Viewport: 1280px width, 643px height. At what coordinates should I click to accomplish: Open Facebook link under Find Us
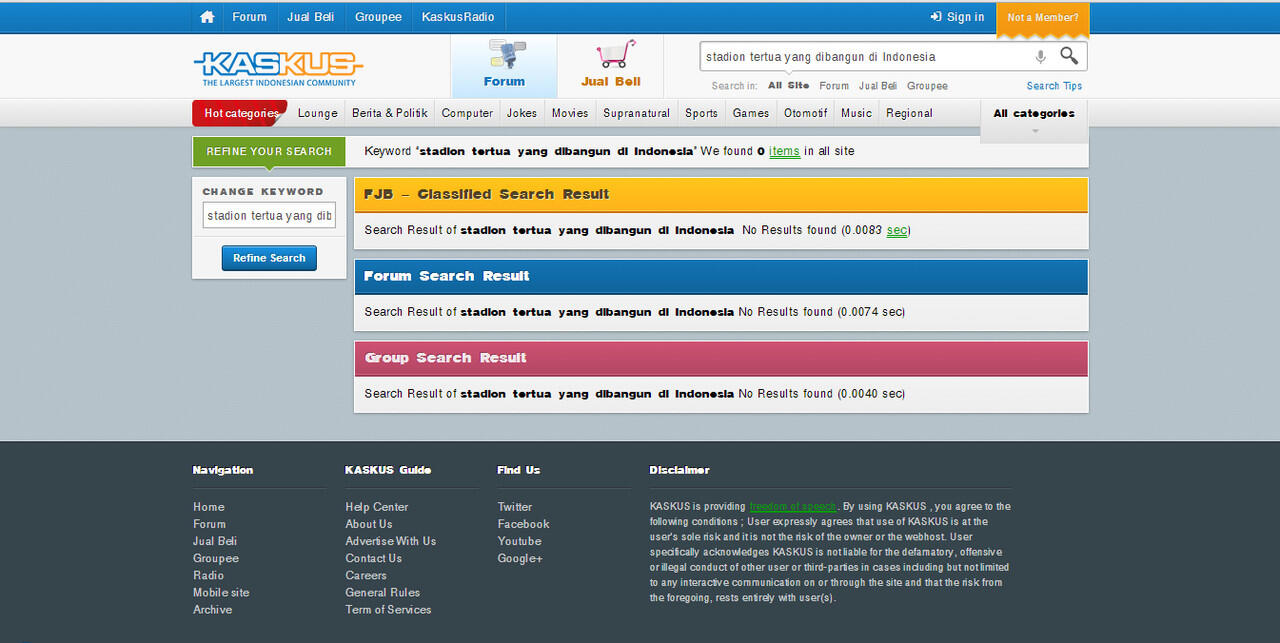coord(524,524)
